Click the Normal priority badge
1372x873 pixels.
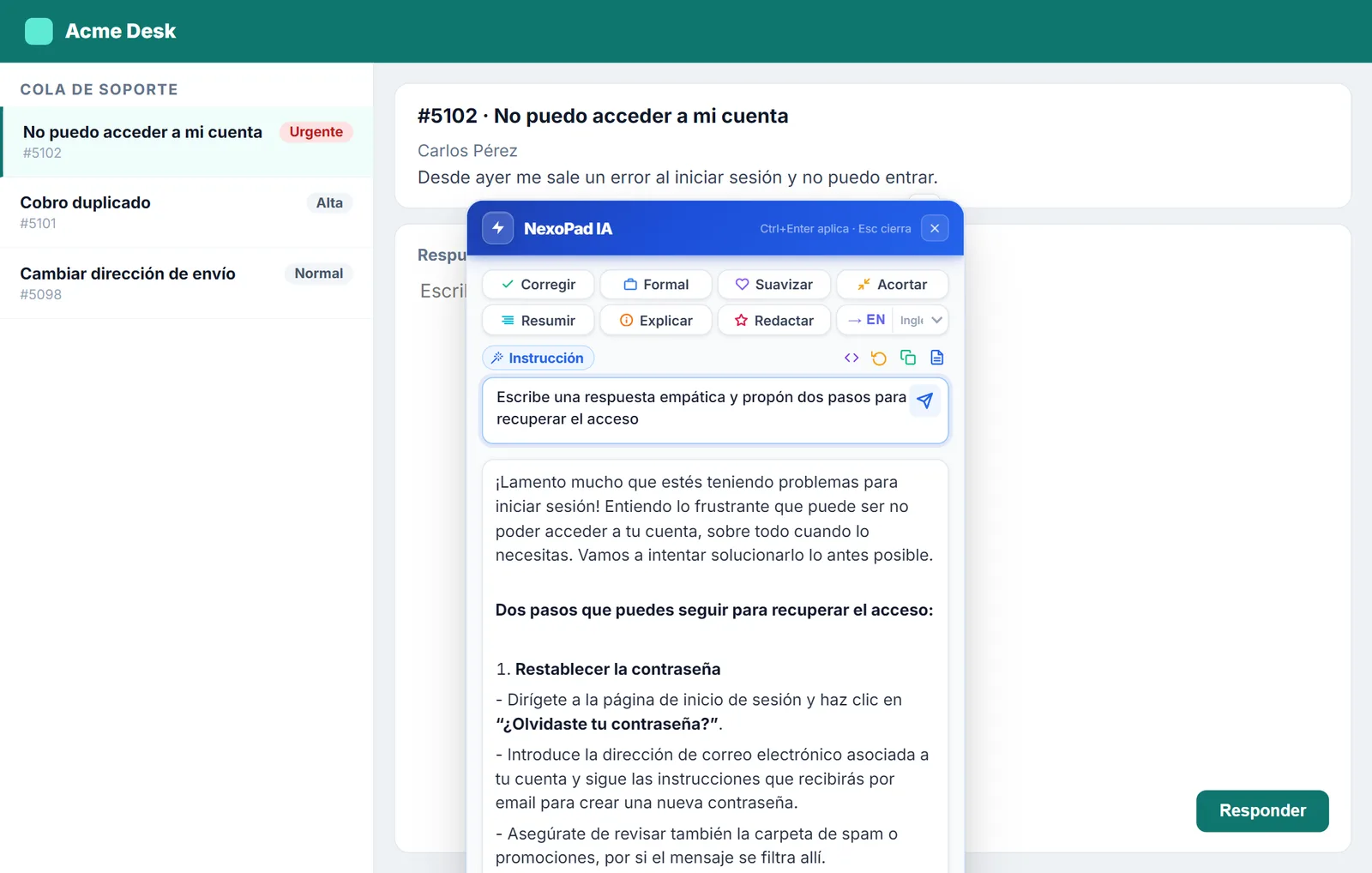319,274
